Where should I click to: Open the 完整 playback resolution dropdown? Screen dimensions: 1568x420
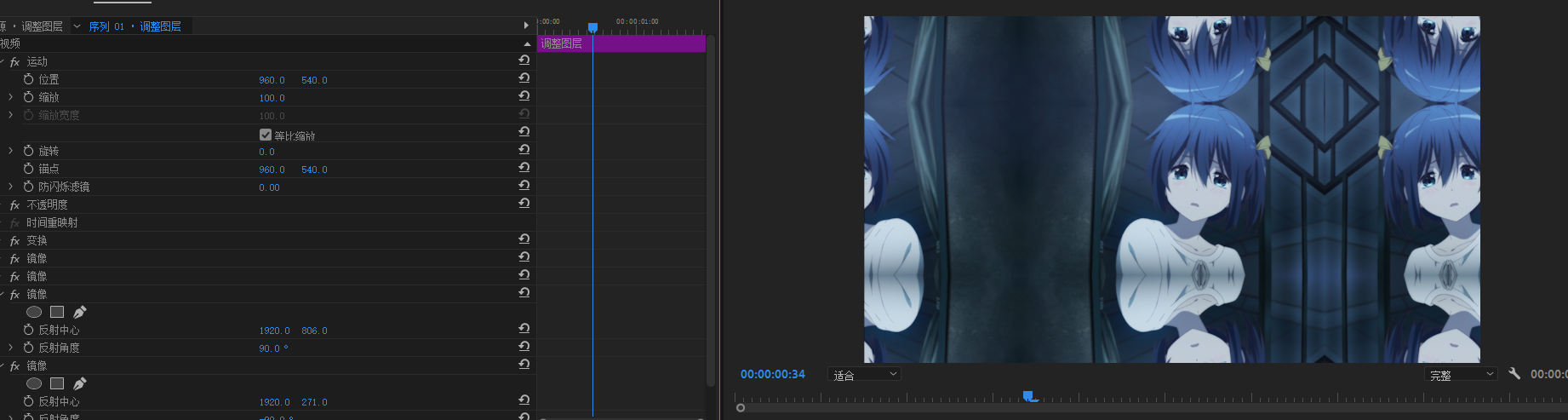pos(1461,374)
